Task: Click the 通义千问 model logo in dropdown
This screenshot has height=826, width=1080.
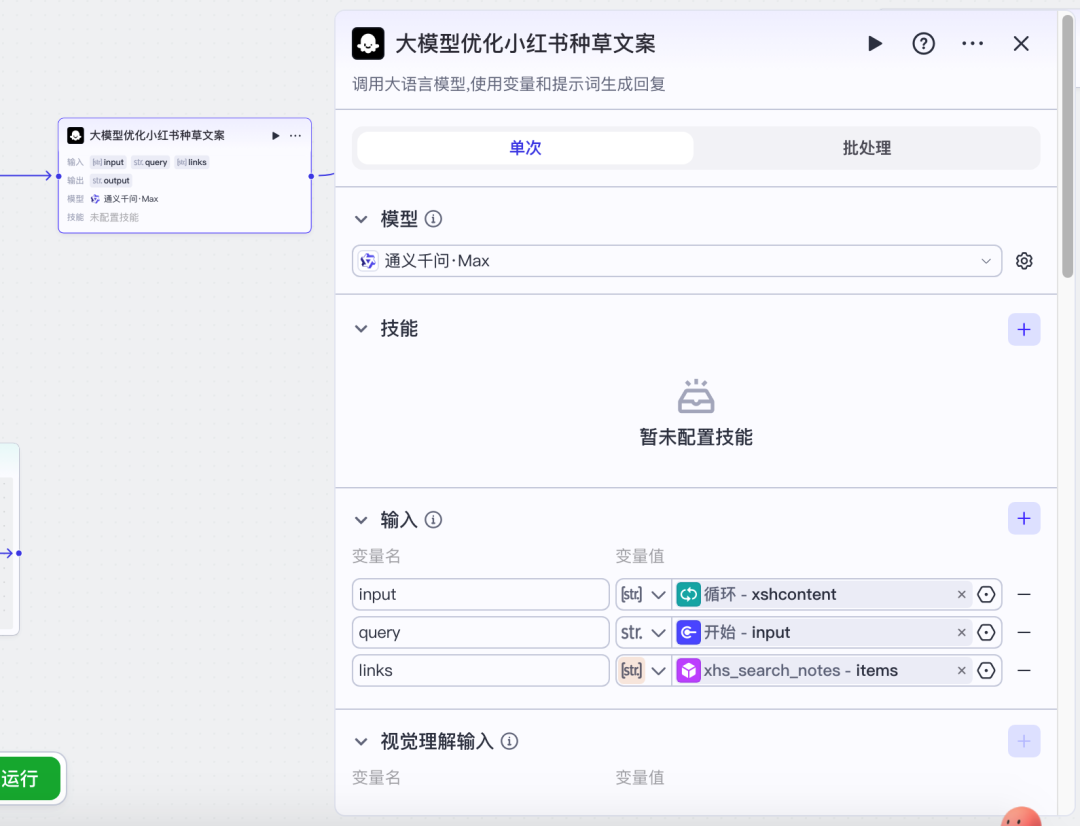Action: click(368, 261)
